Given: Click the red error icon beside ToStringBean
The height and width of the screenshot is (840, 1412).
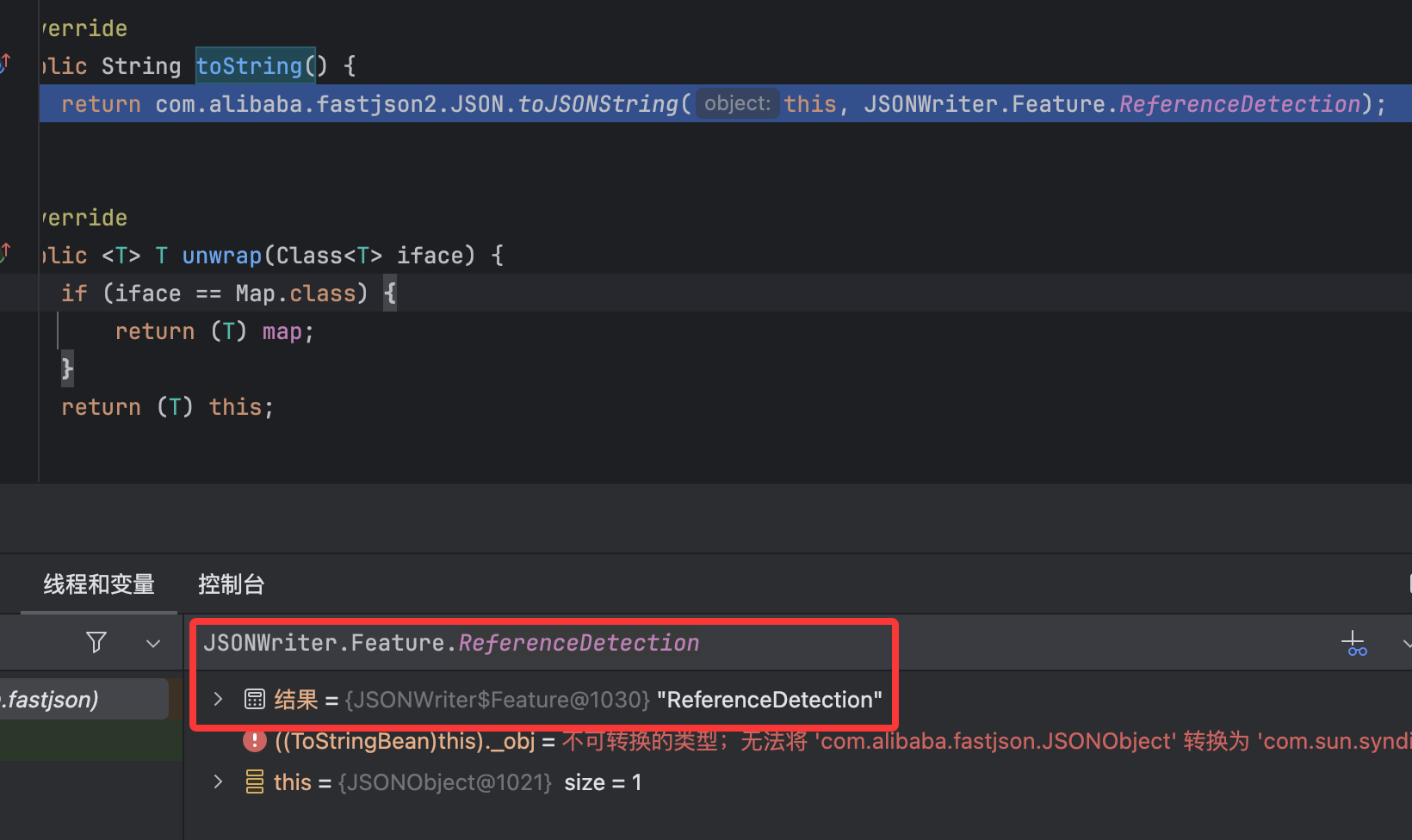Looking at the screenshot, I should pyautogui.click(x=254, y=740).
